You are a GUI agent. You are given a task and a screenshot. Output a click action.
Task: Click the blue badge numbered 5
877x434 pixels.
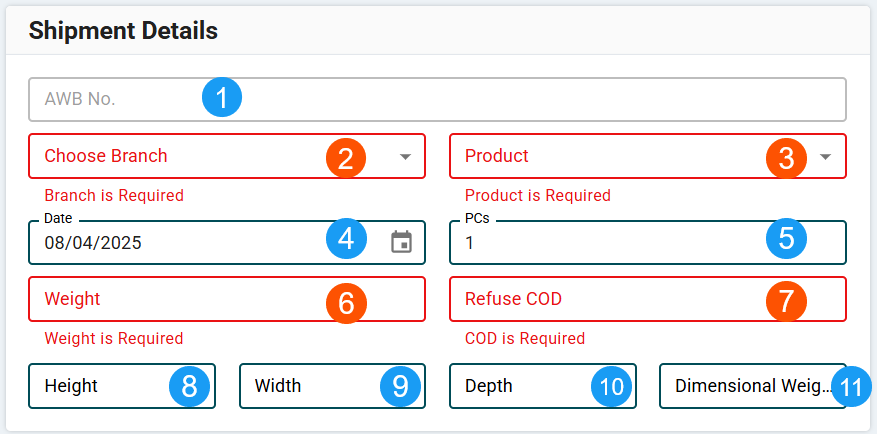click(786, 239)
